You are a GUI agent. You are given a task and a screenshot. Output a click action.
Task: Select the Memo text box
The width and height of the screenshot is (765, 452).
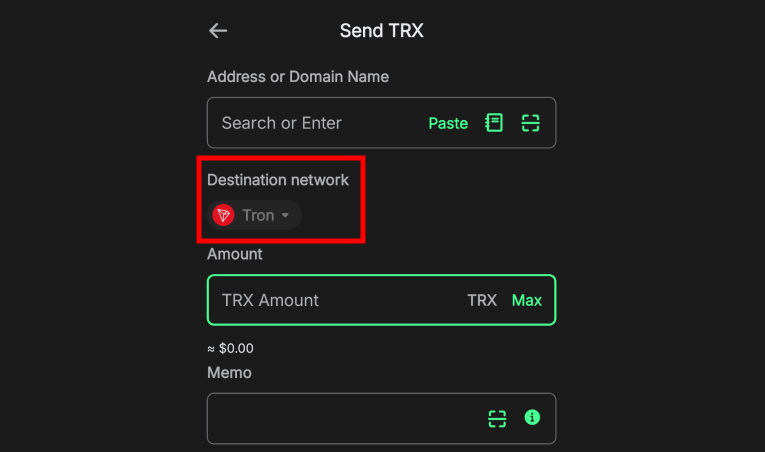340,418
